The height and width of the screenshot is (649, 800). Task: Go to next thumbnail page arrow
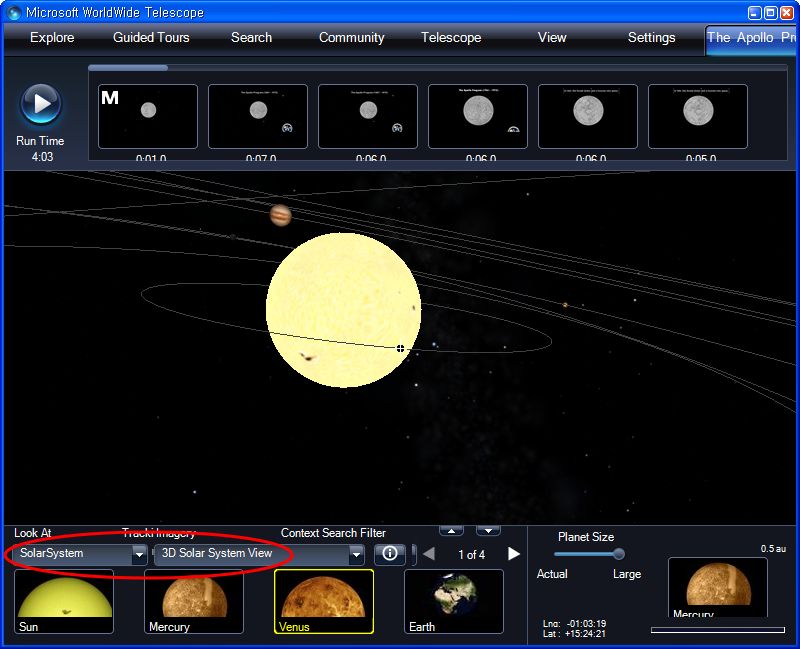point(513,554)
